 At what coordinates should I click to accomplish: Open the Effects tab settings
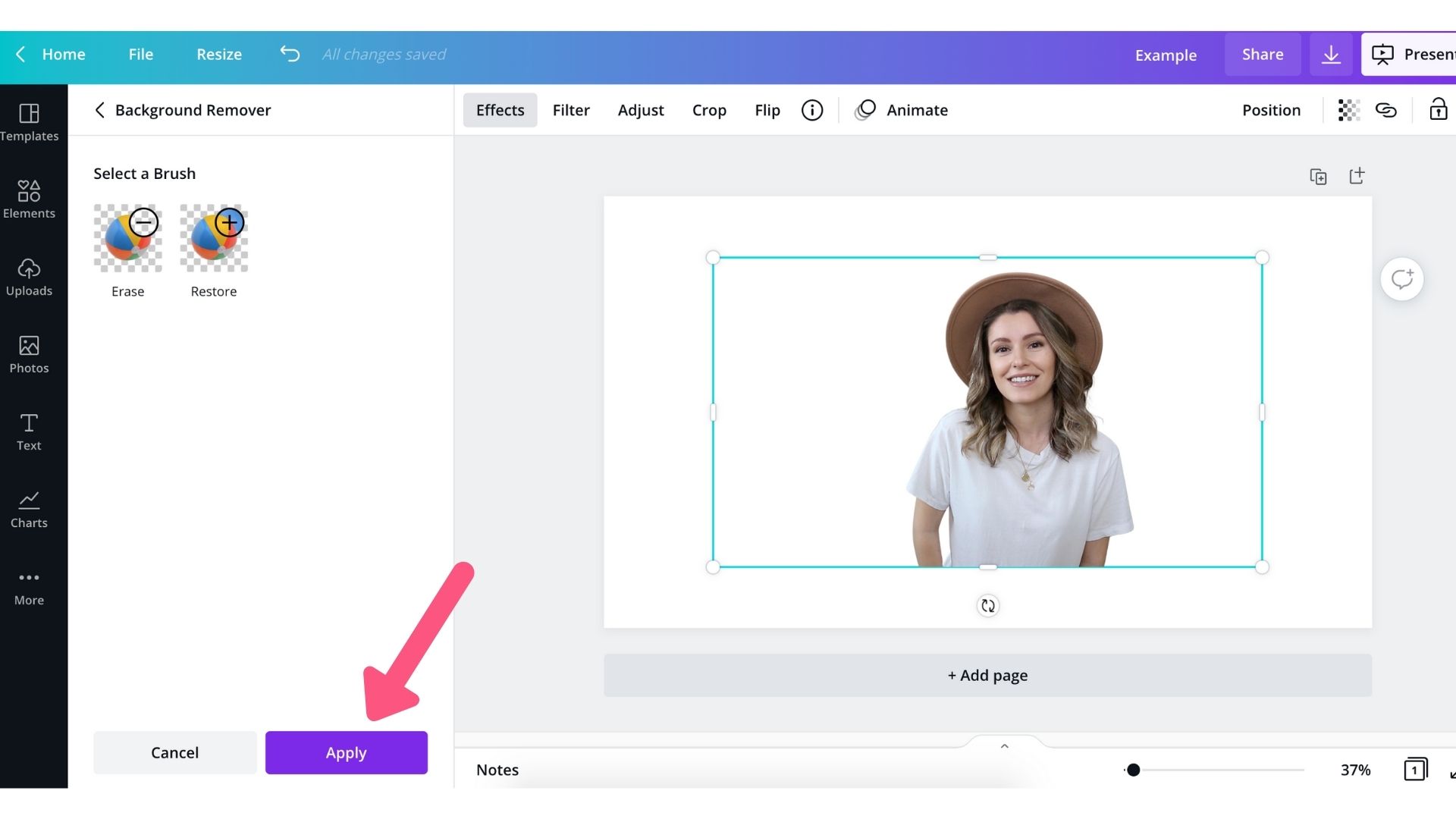(x=499, y=110)
